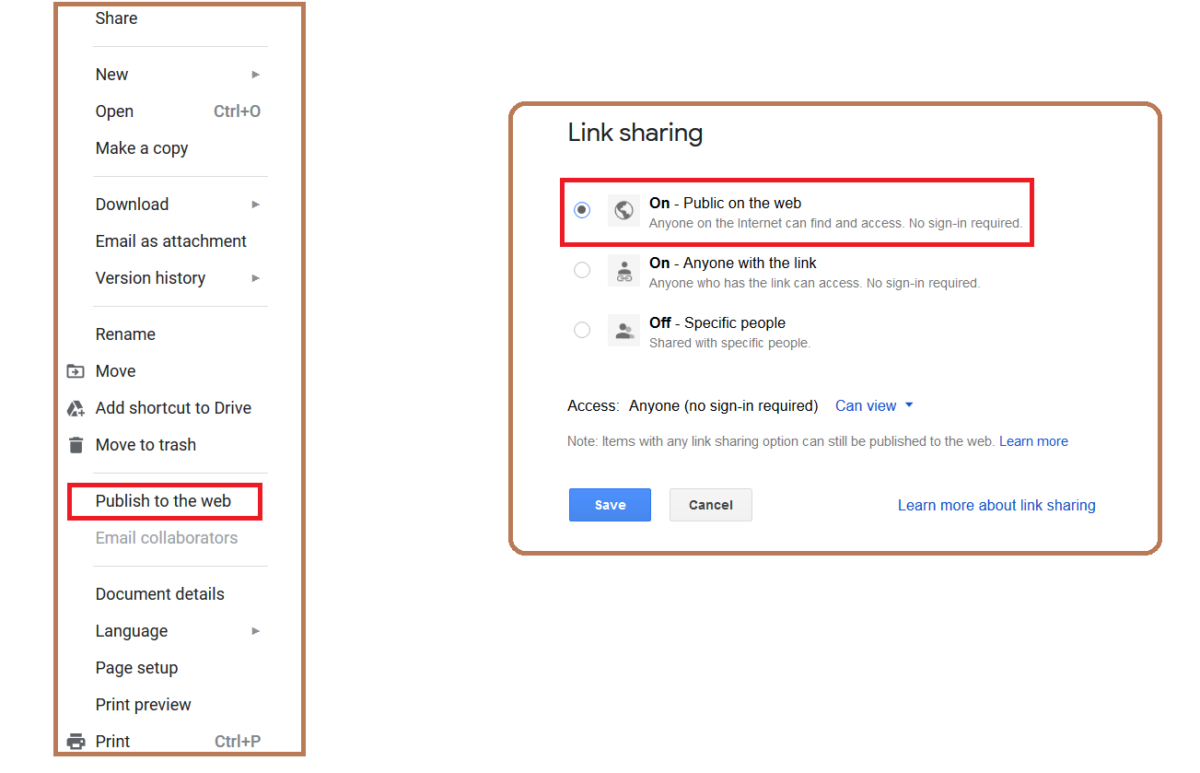Select On - Anyone with the link option
1200x773 pixels.
pos(582,270)
